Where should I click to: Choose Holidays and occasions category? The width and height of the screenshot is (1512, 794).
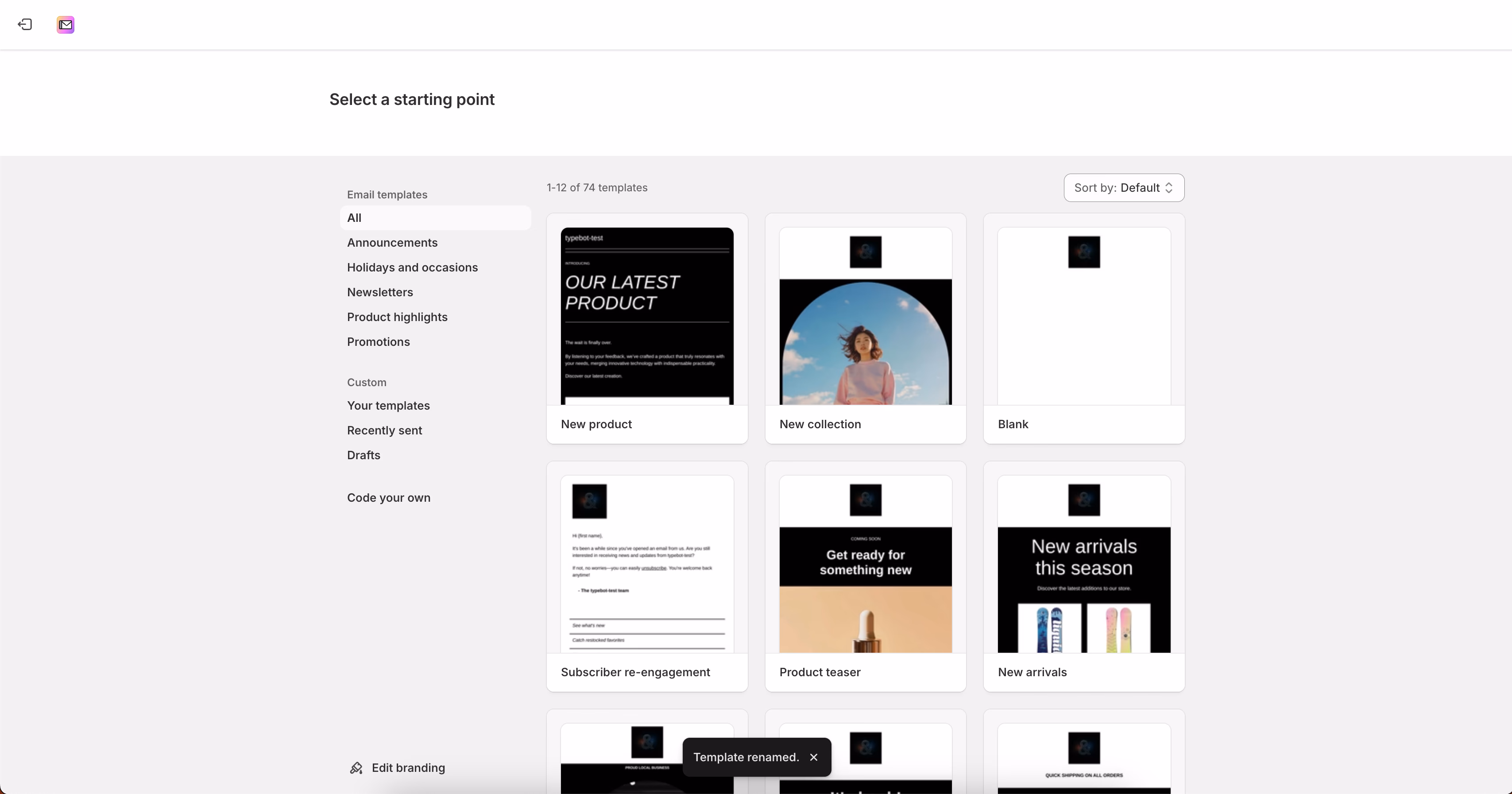click(x=412, y=267)
